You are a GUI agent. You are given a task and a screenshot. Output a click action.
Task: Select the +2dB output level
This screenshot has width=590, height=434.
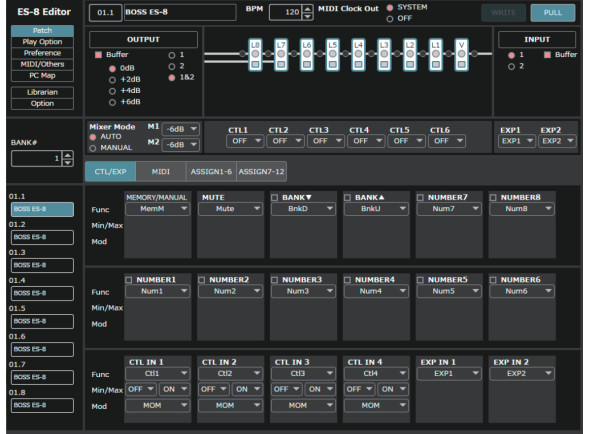tap(112, 80)
